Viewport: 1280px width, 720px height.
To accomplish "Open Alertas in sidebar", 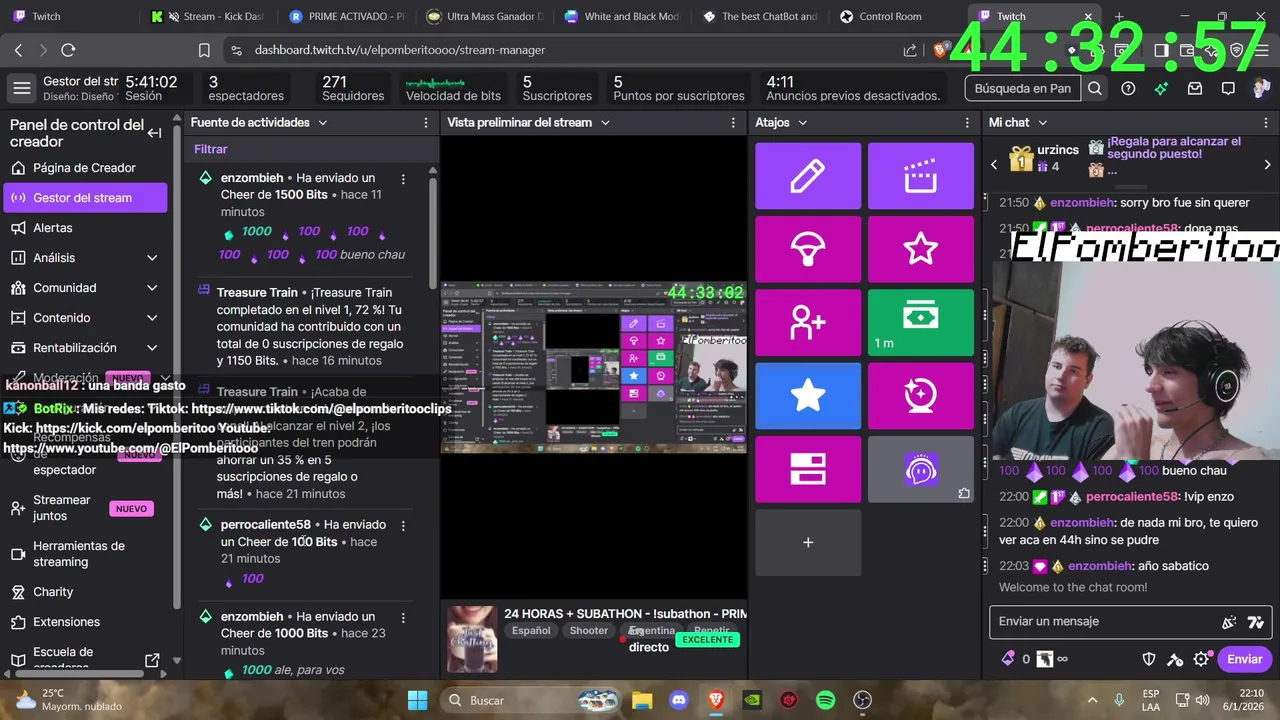I will coord(86,228).
